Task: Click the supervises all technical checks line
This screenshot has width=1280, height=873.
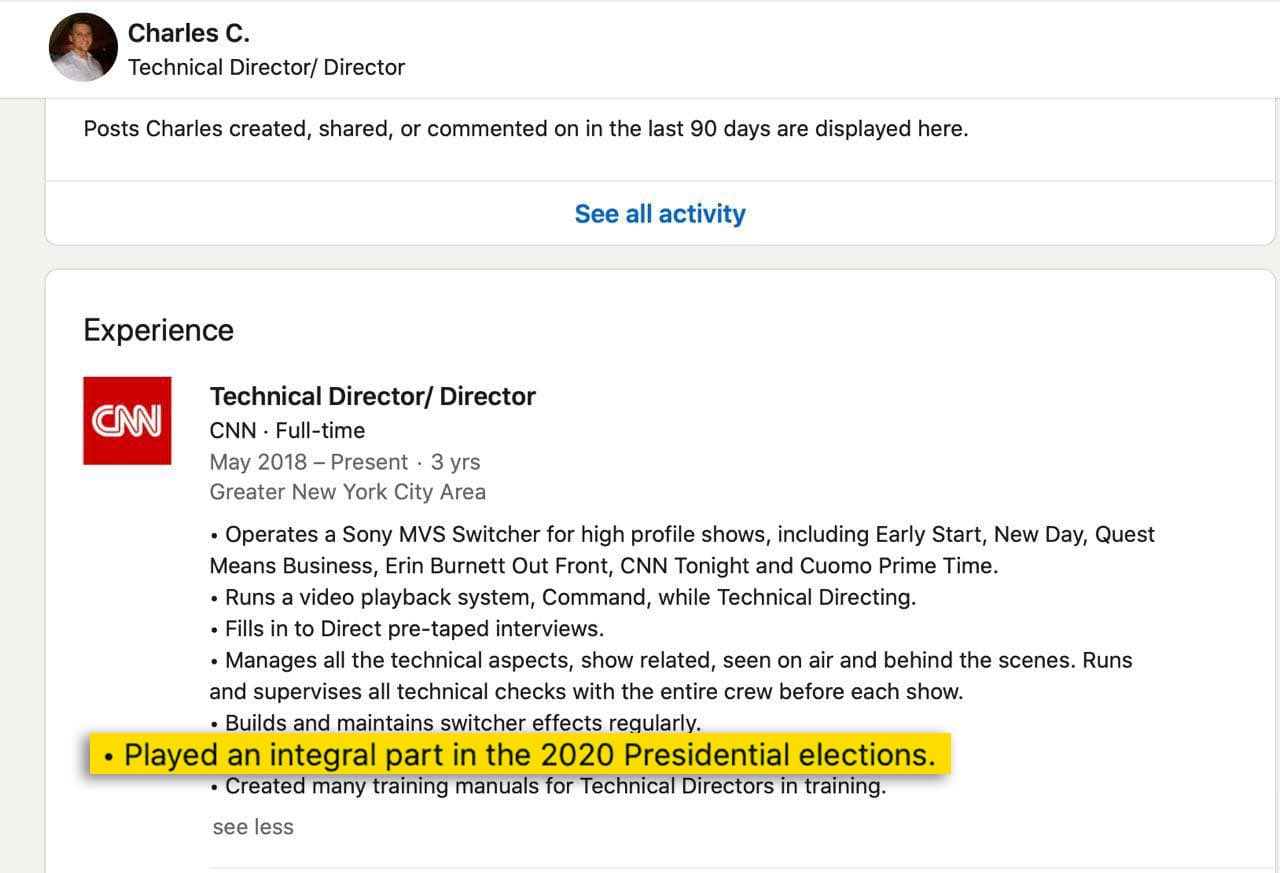Action: point(586,692)
